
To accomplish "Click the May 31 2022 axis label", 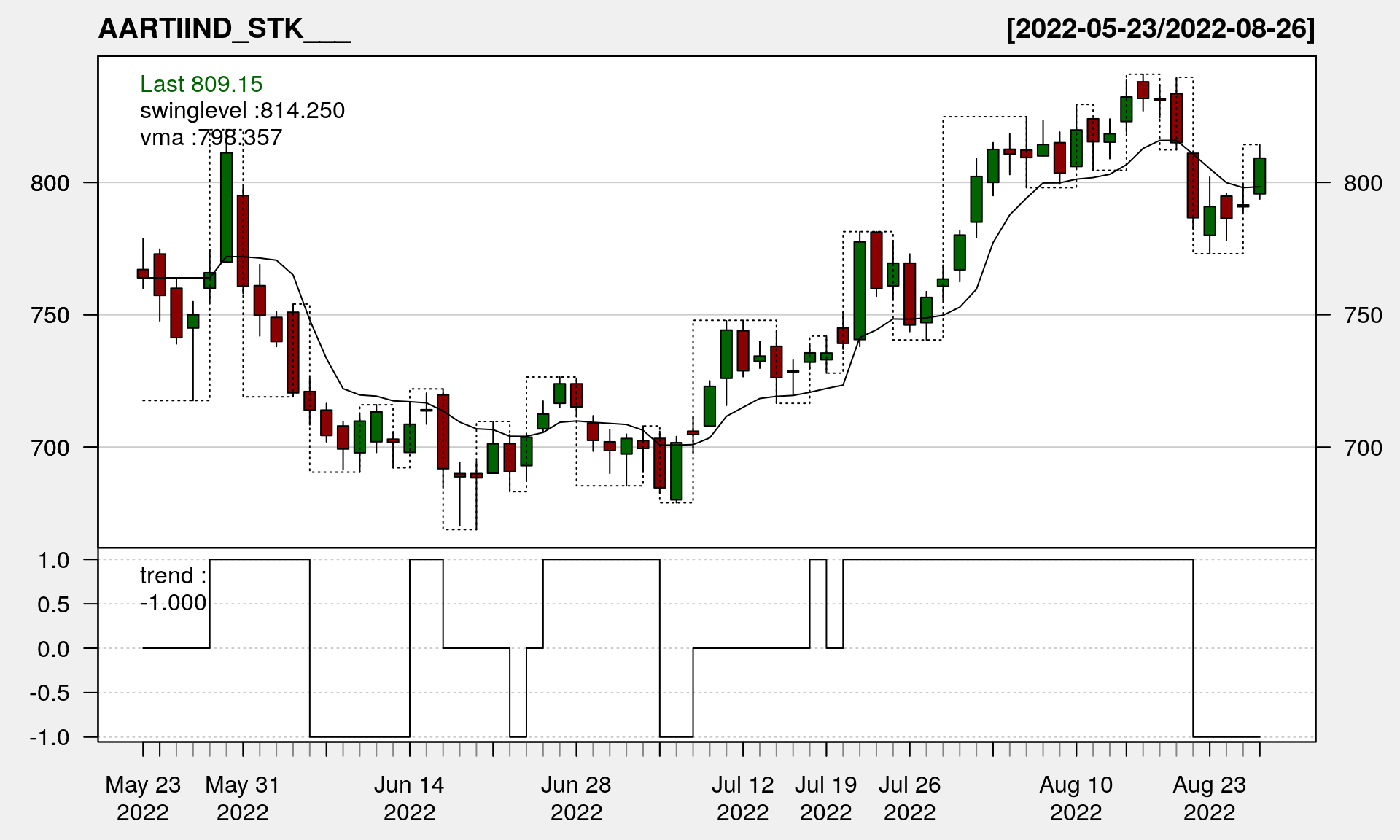I will [243, 798].
